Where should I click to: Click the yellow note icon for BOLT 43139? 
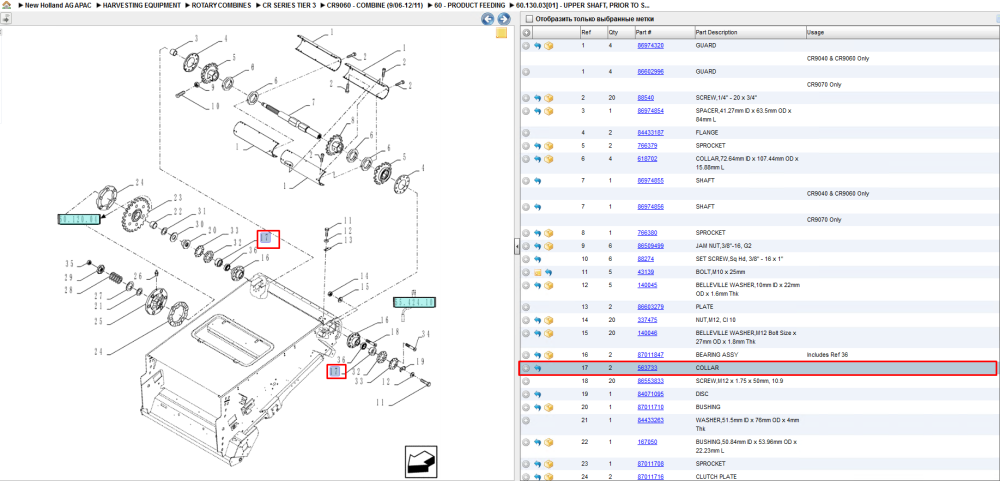click(538, 272)
